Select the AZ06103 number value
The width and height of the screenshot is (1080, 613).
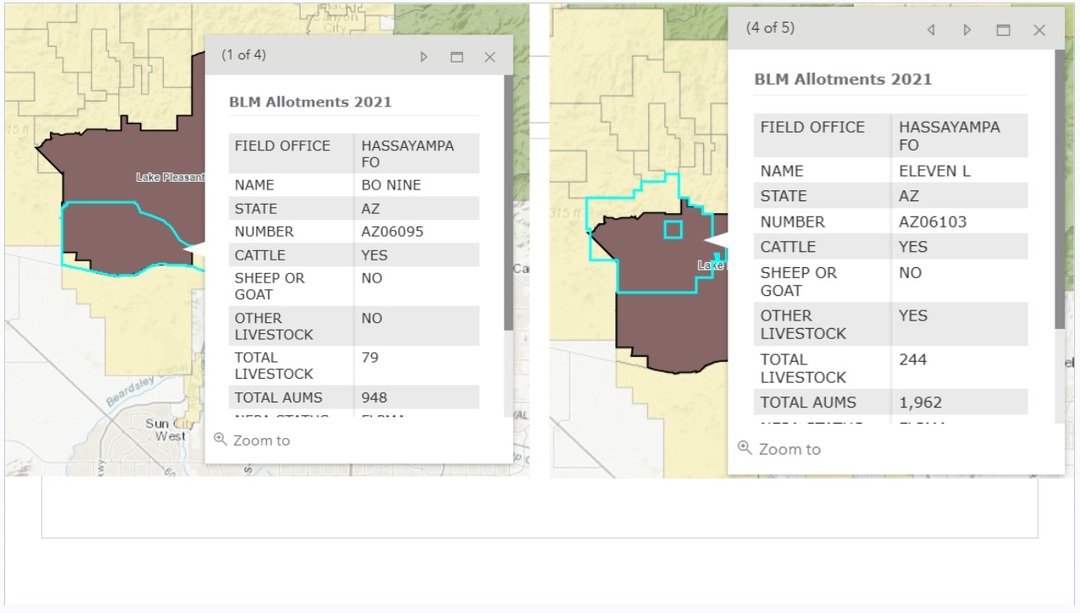click(932, 222)
